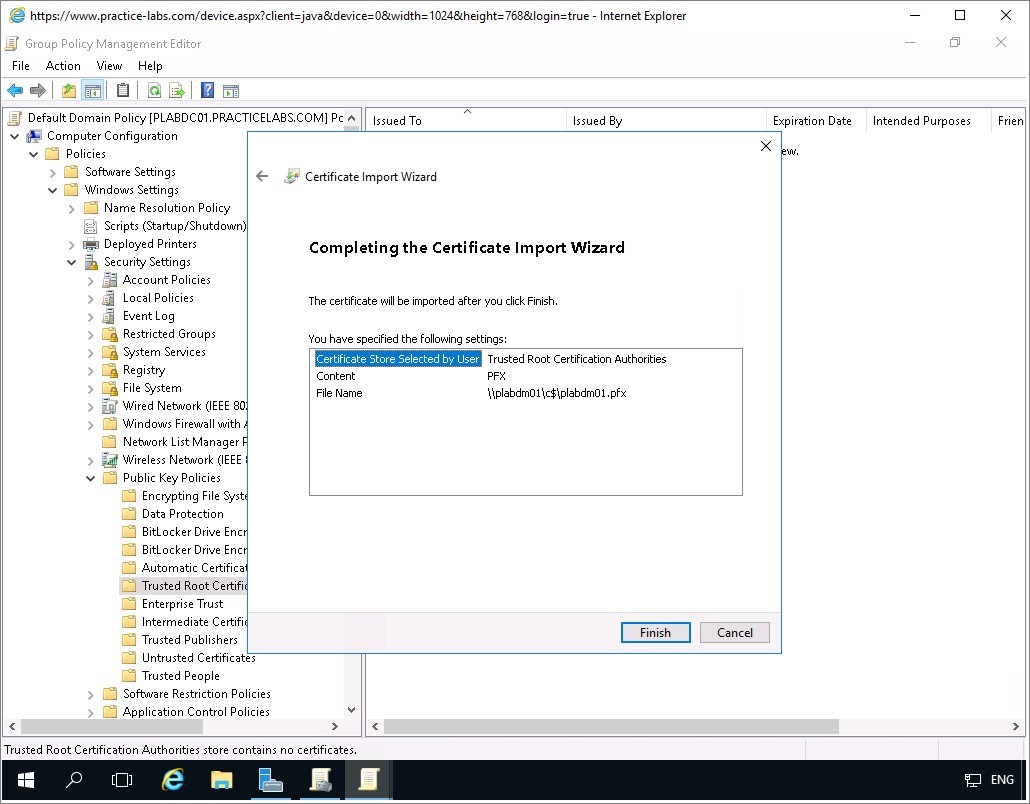
Task: Select the Trusted Publishers folder
Action: (189, 640)
